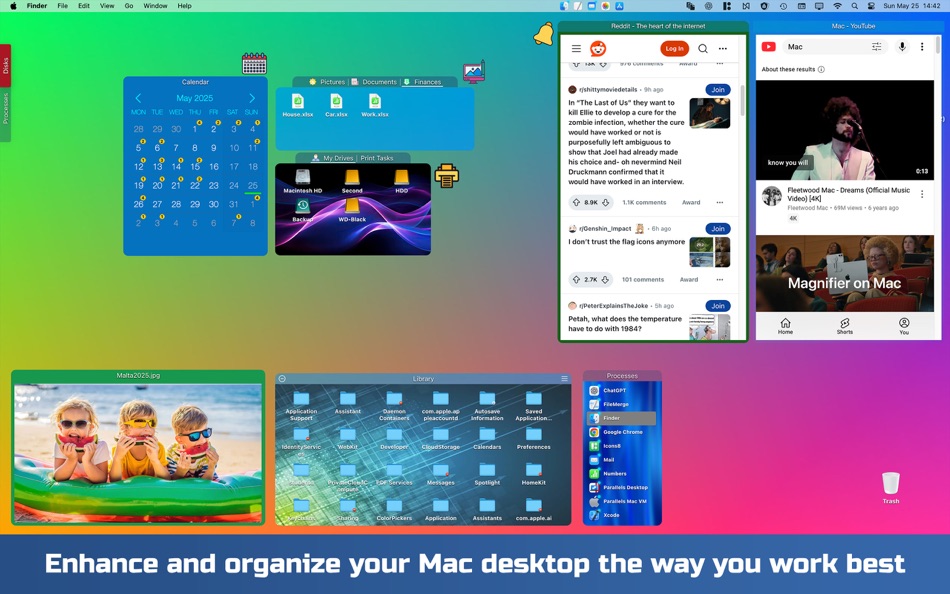Open the calendar desktop icon

pyautogui.click(x=253, y=62)
